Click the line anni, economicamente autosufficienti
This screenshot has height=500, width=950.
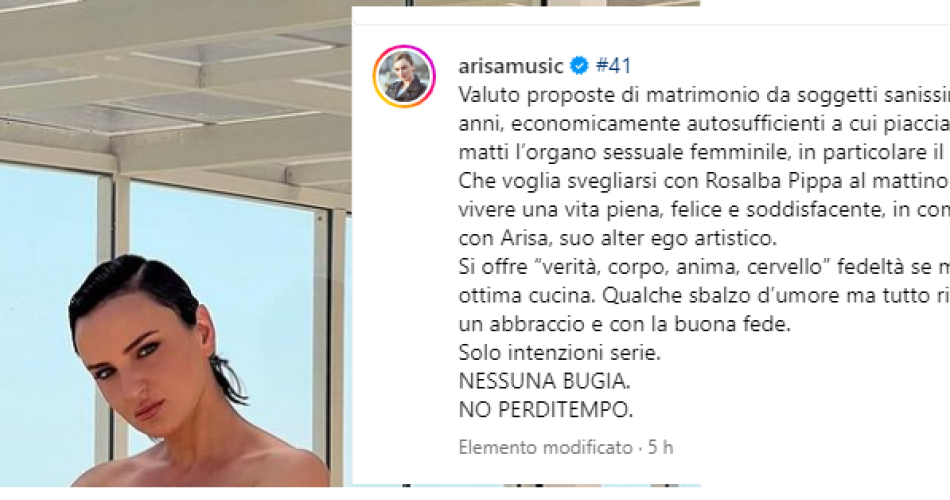[704, 124]
